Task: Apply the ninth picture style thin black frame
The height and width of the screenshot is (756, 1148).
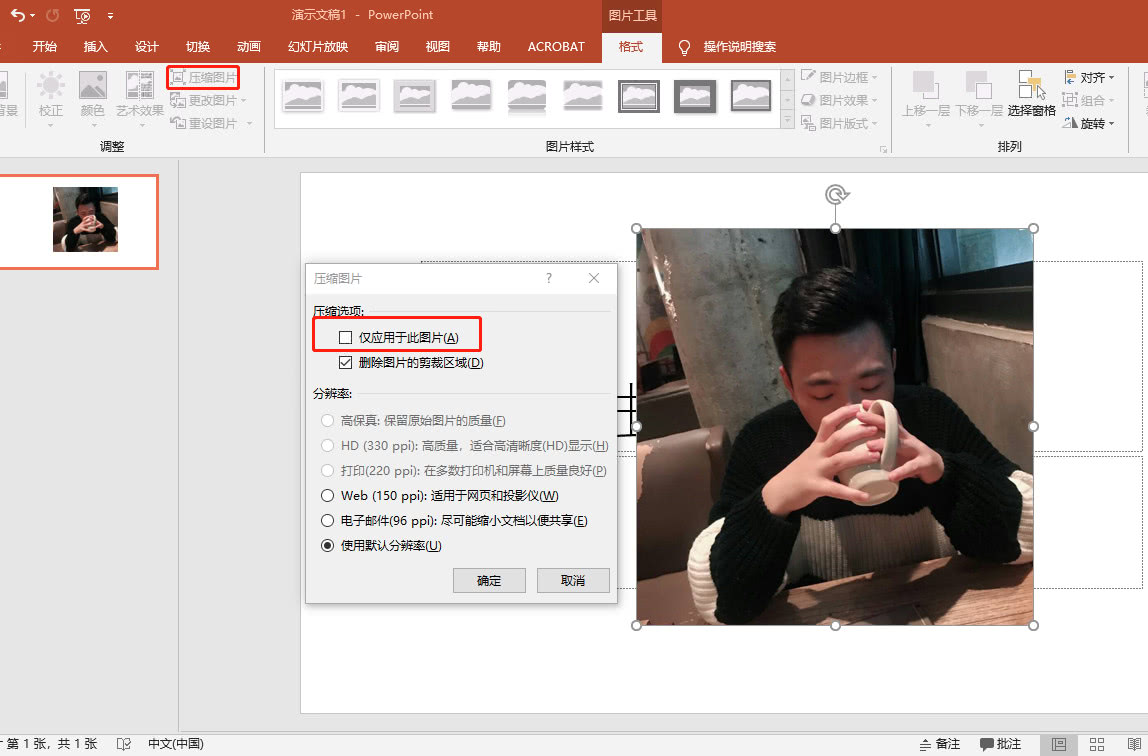Action: pos(751,96)
